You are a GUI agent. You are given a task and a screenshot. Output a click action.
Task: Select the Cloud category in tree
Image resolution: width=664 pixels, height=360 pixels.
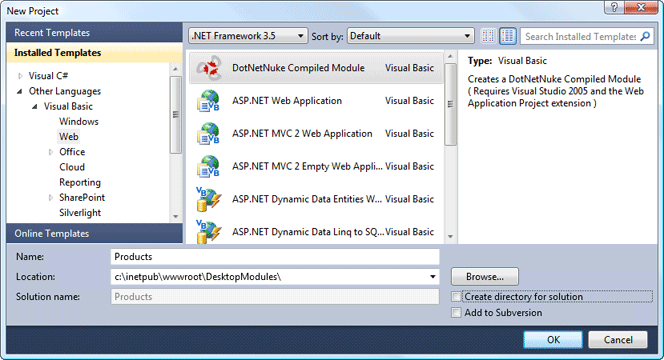[72, 167]
